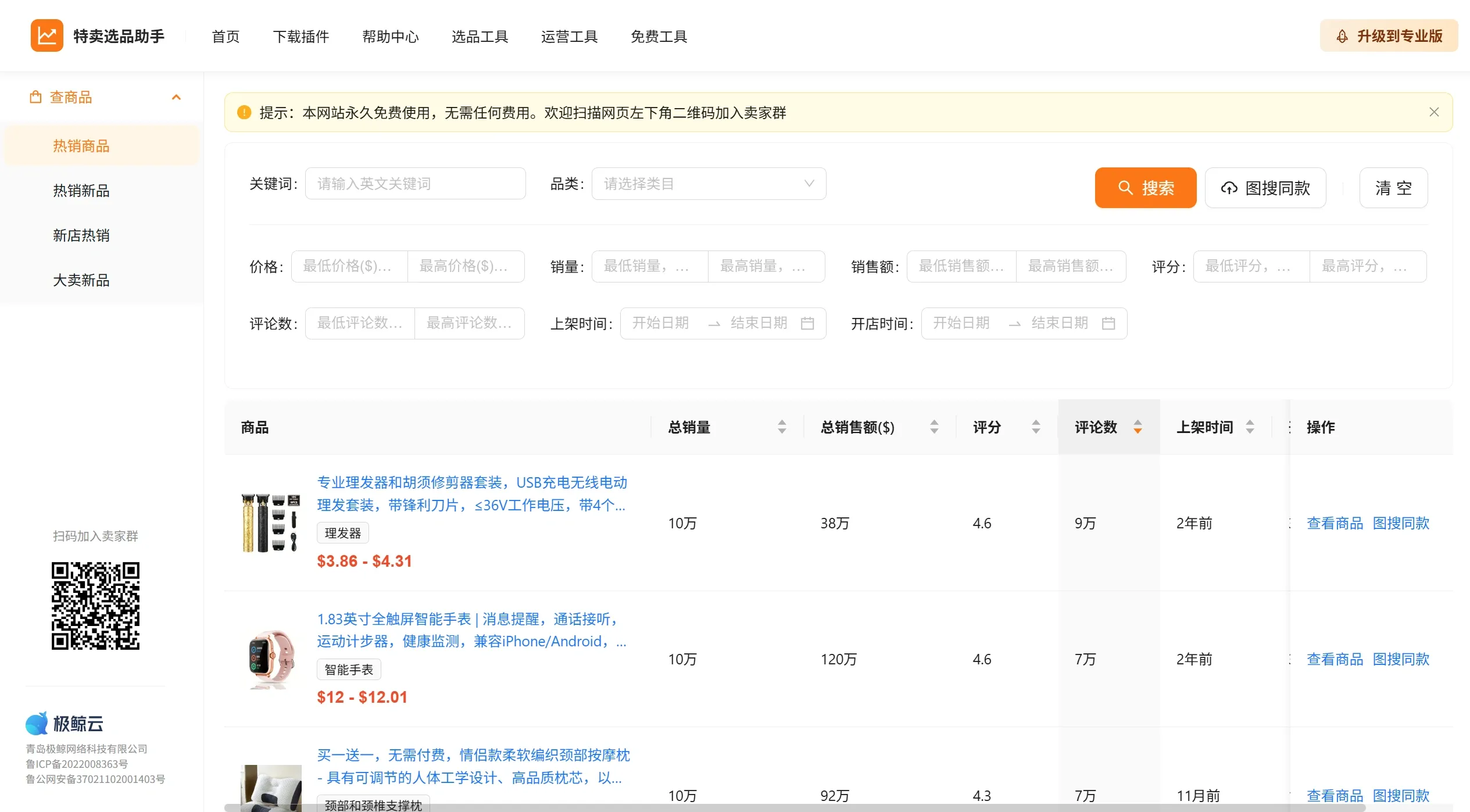Toggle descending sort on 评论数 column
Image resolution: width=1470 pixels, height=812 pixels.
tap(1138, 431)
